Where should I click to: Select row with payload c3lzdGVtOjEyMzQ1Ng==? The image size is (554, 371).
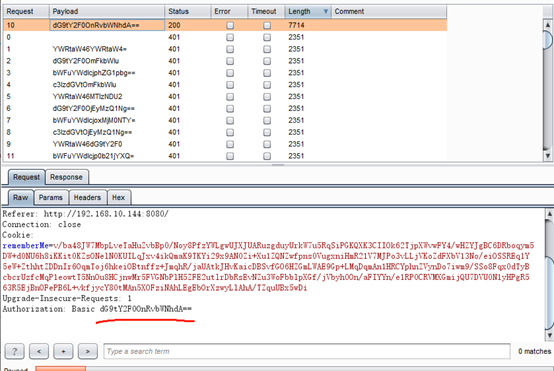coord(225,132)
